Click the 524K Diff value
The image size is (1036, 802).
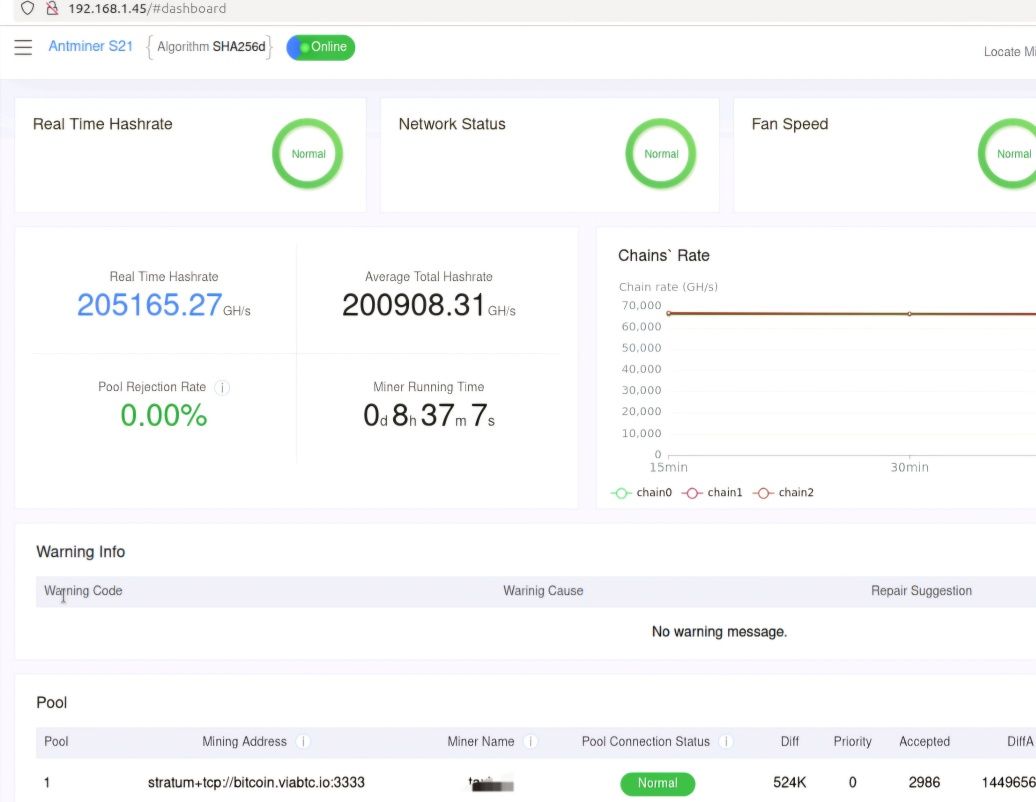(x=790, y=783)
